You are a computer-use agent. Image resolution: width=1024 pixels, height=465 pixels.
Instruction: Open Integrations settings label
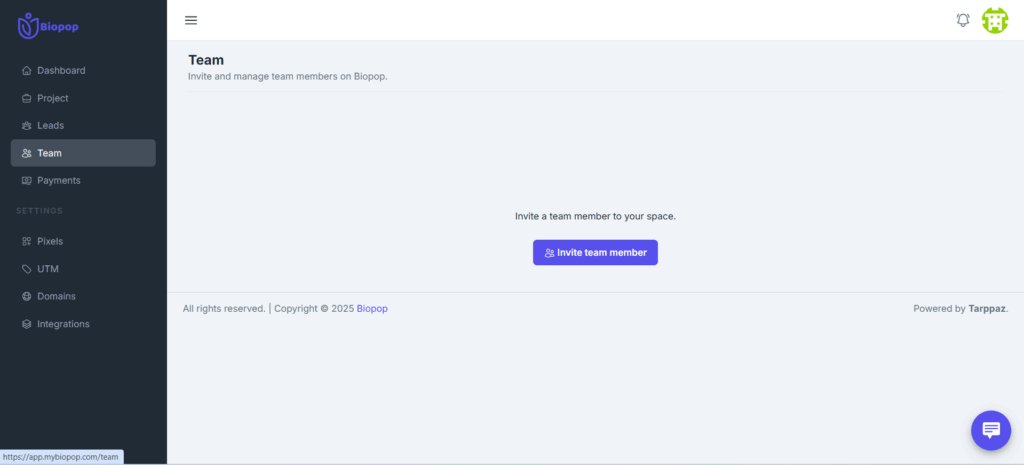[x=63, y=324]
